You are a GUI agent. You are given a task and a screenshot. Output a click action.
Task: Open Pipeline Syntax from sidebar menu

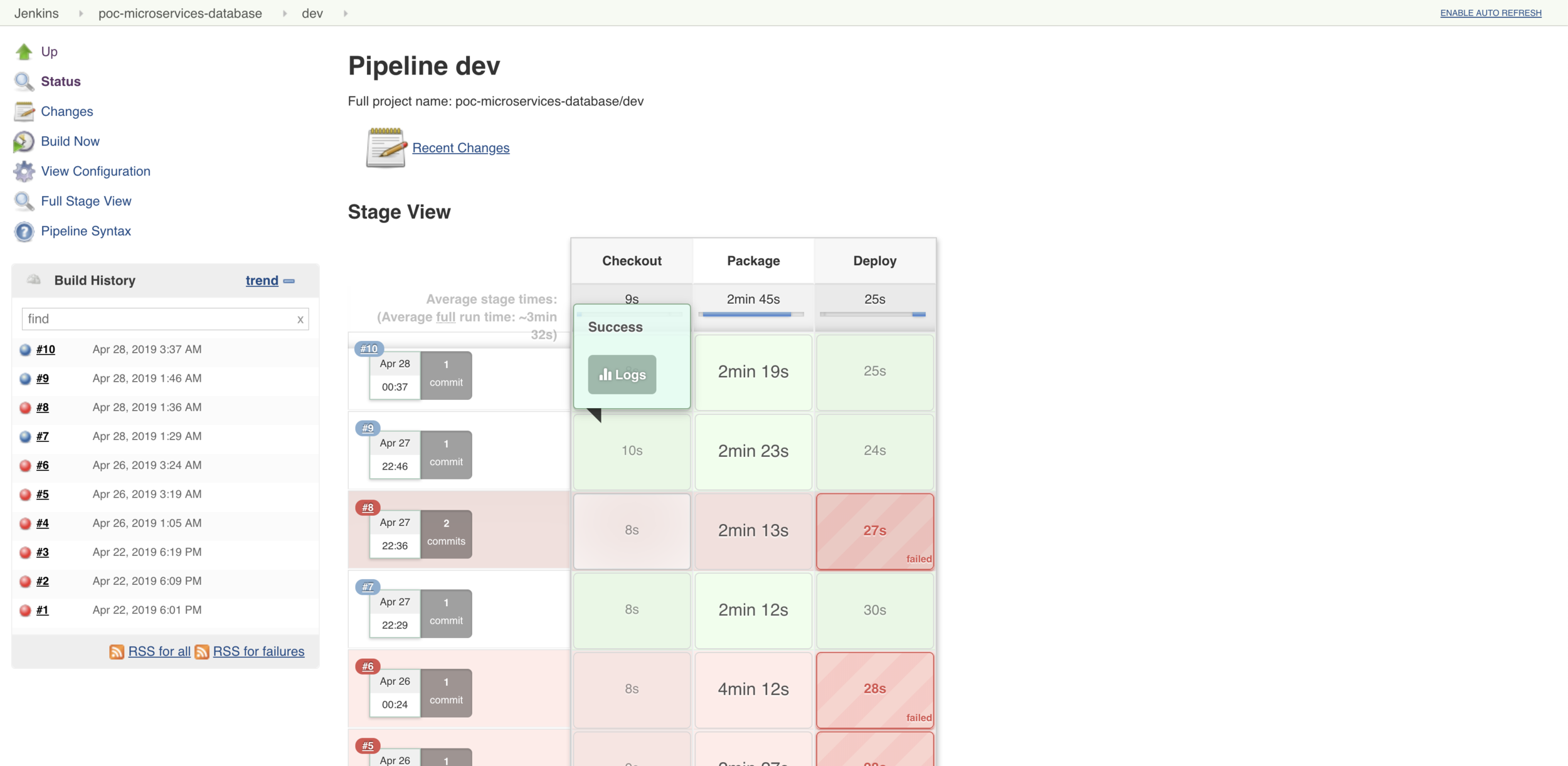[86, 231]
